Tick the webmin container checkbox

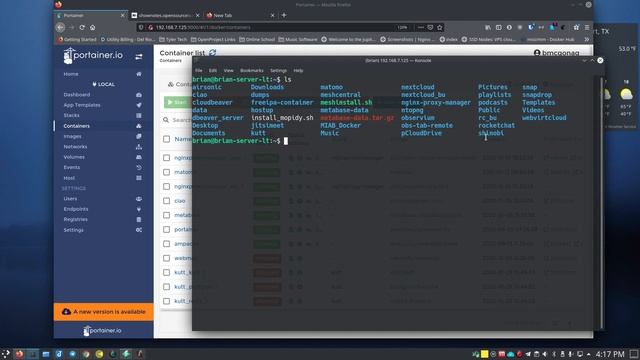(167, 258)
